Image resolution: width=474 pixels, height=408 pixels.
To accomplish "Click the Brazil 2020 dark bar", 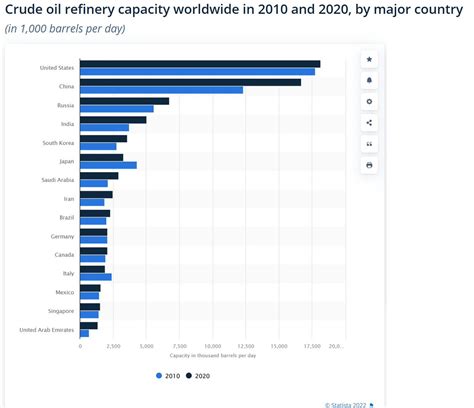I will (x=95, y=214).
